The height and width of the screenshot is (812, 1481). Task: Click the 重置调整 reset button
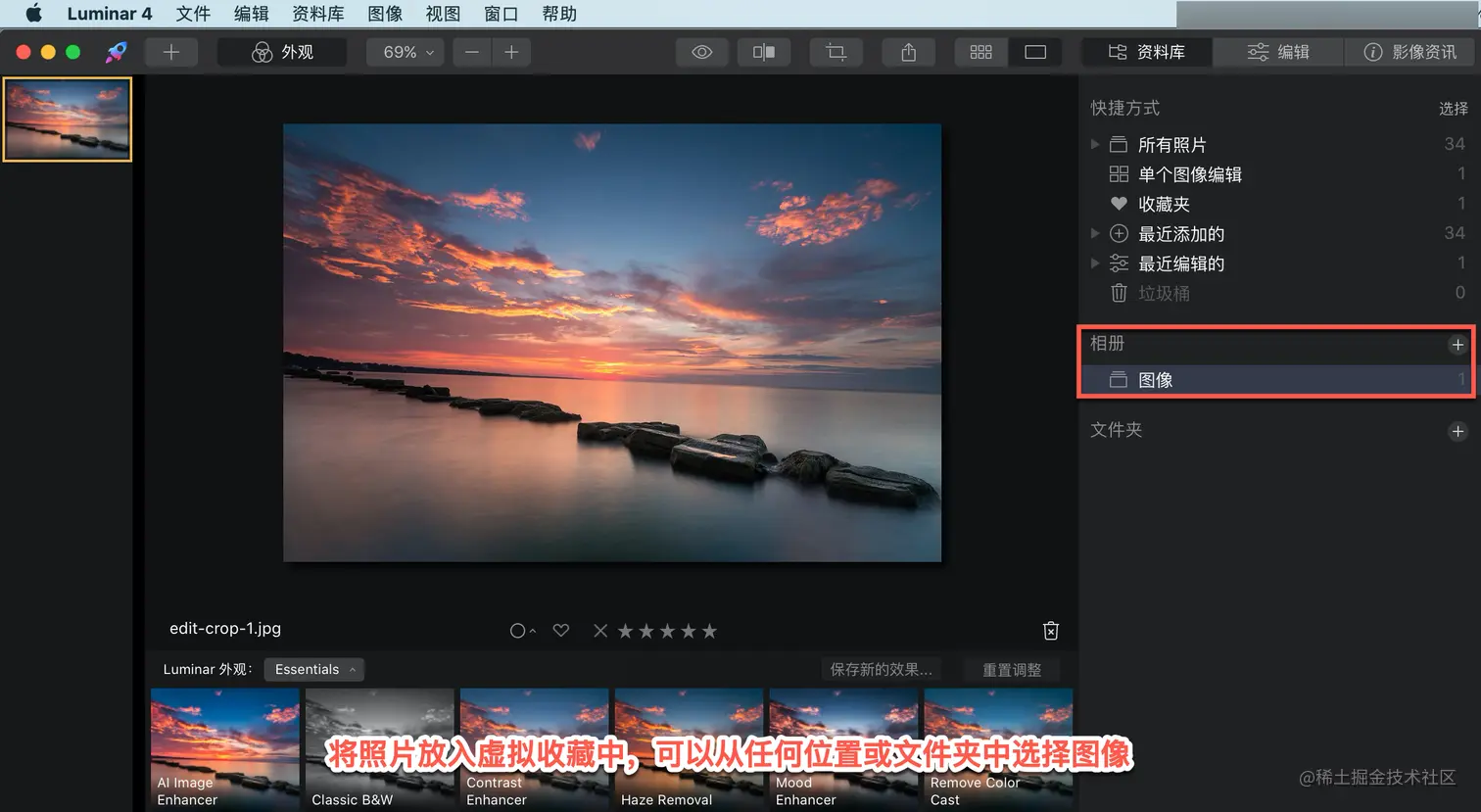click(1012, 669)
